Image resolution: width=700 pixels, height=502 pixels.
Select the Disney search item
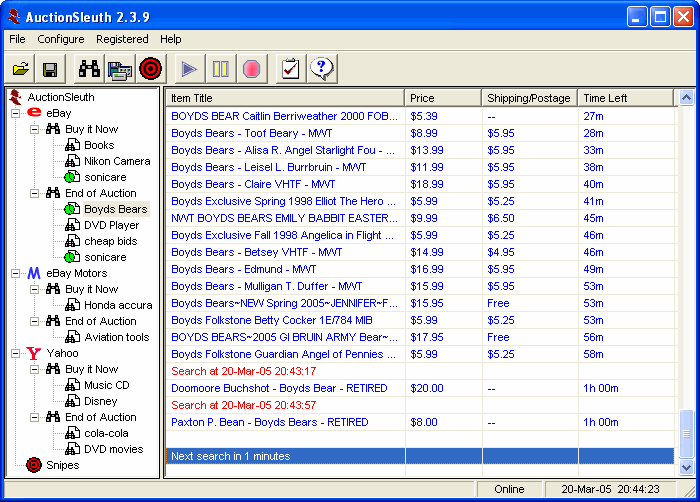(x=100, y=402)
